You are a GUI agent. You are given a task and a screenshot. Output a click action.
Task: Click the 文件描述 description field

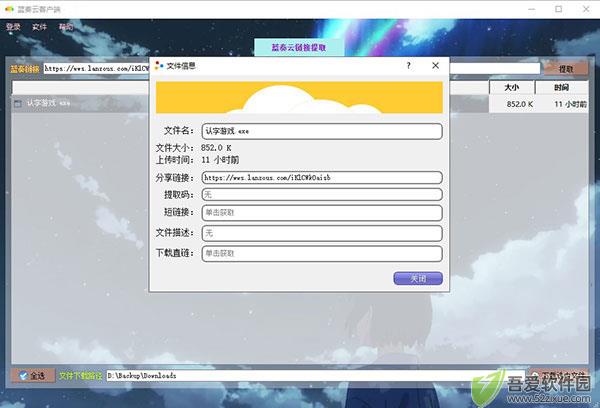pyautogui.click(x=322, y=233)
